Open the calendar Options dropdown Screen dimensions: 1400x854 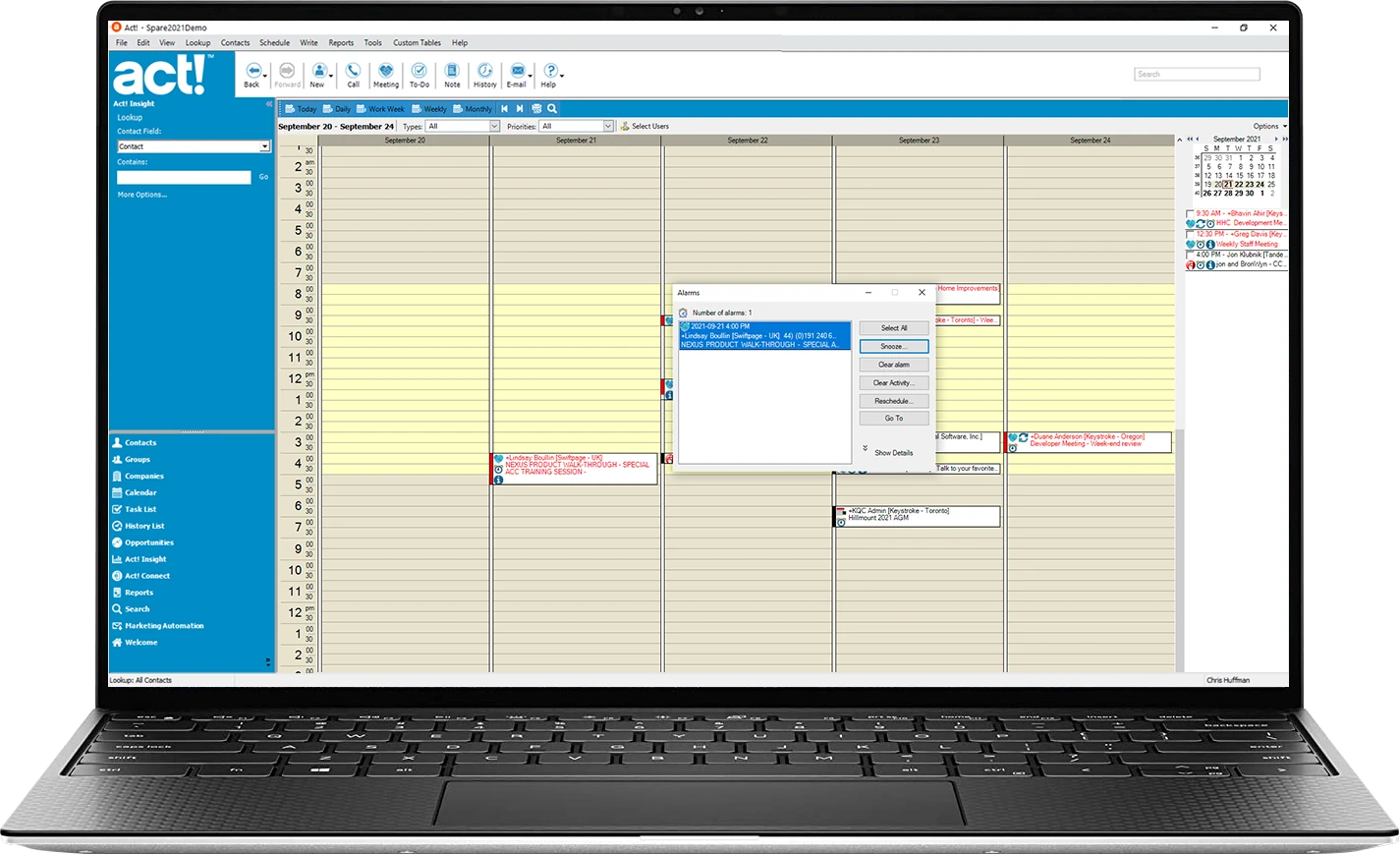[x=1269, y=126]
